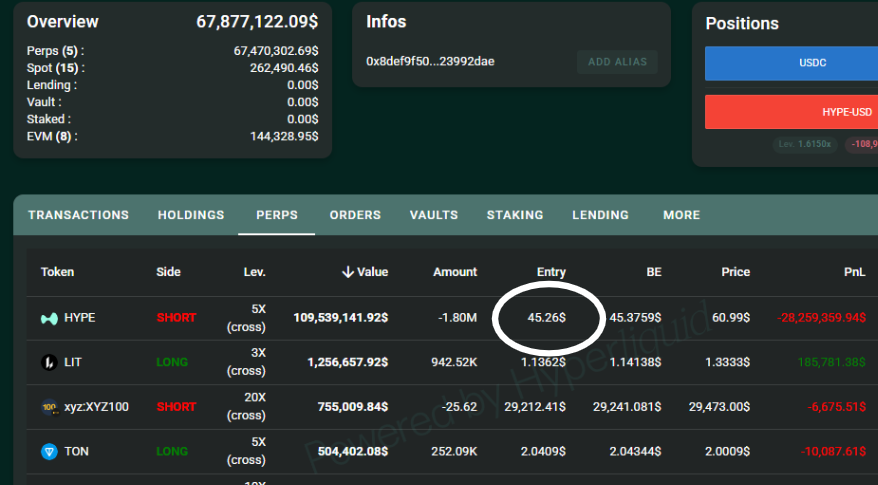The height and width of the screenshot is (485, 878).
Task: Click the Lending overview row label
Action: tap(52, 85)
